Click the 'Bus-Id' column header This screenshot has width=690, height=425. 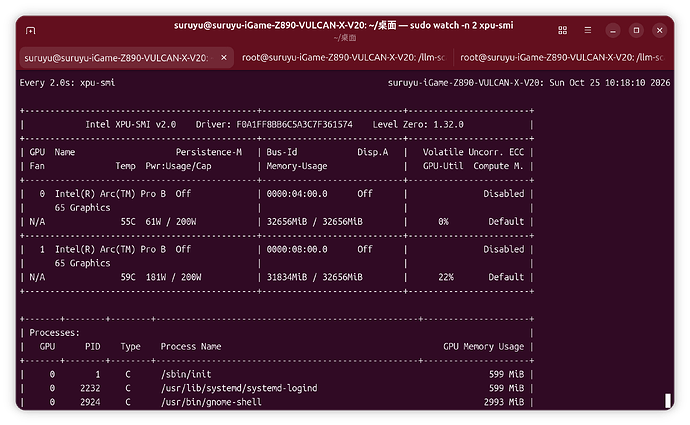coord(282,152)
